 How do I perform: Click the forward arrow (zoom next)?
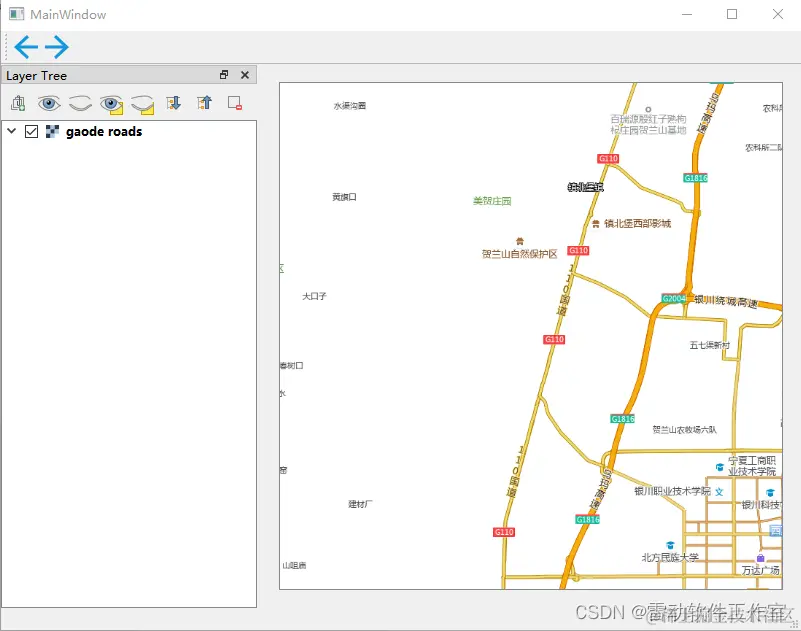57,47
